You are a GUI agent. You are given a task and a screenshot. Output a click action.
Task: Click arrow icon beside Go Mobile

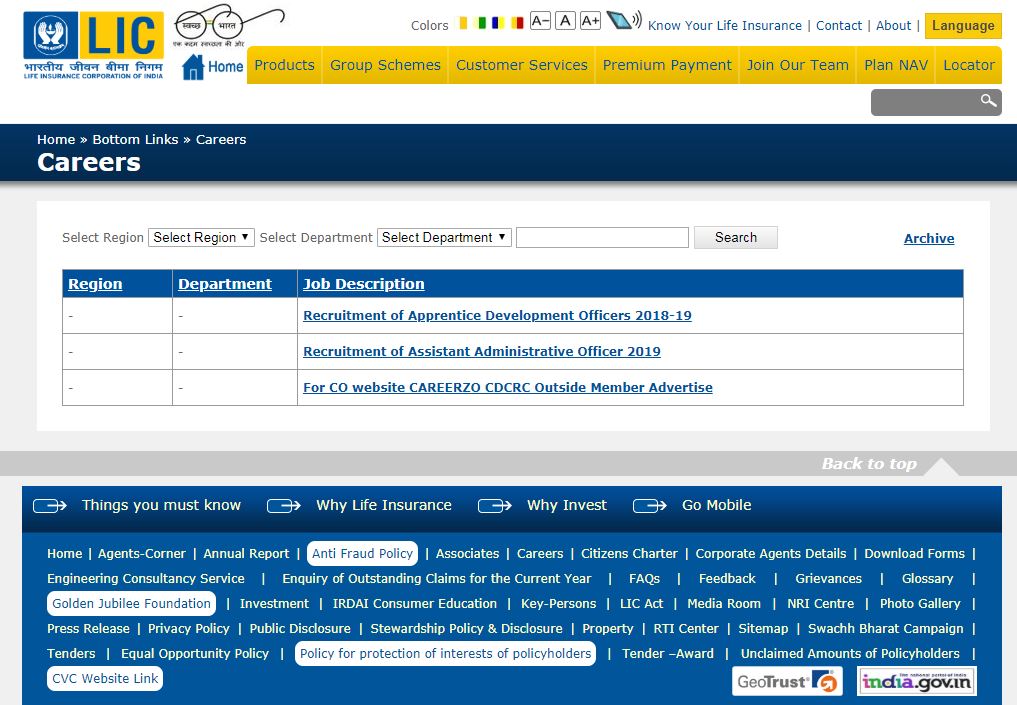(x=650, y=506)
